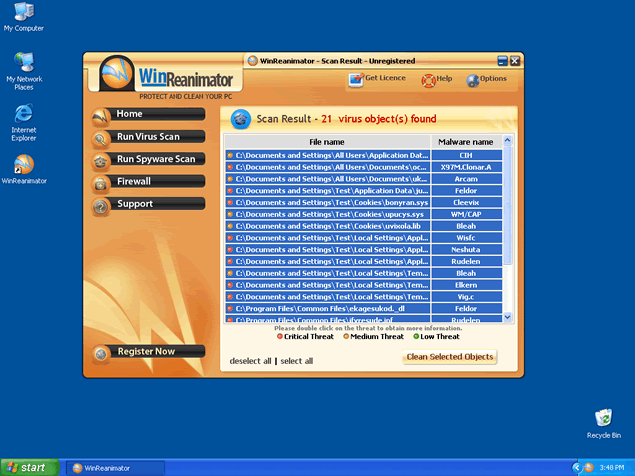Viewport: 635px width, 476px height.
Task: Open the Options globe icon
Action: 472,78
